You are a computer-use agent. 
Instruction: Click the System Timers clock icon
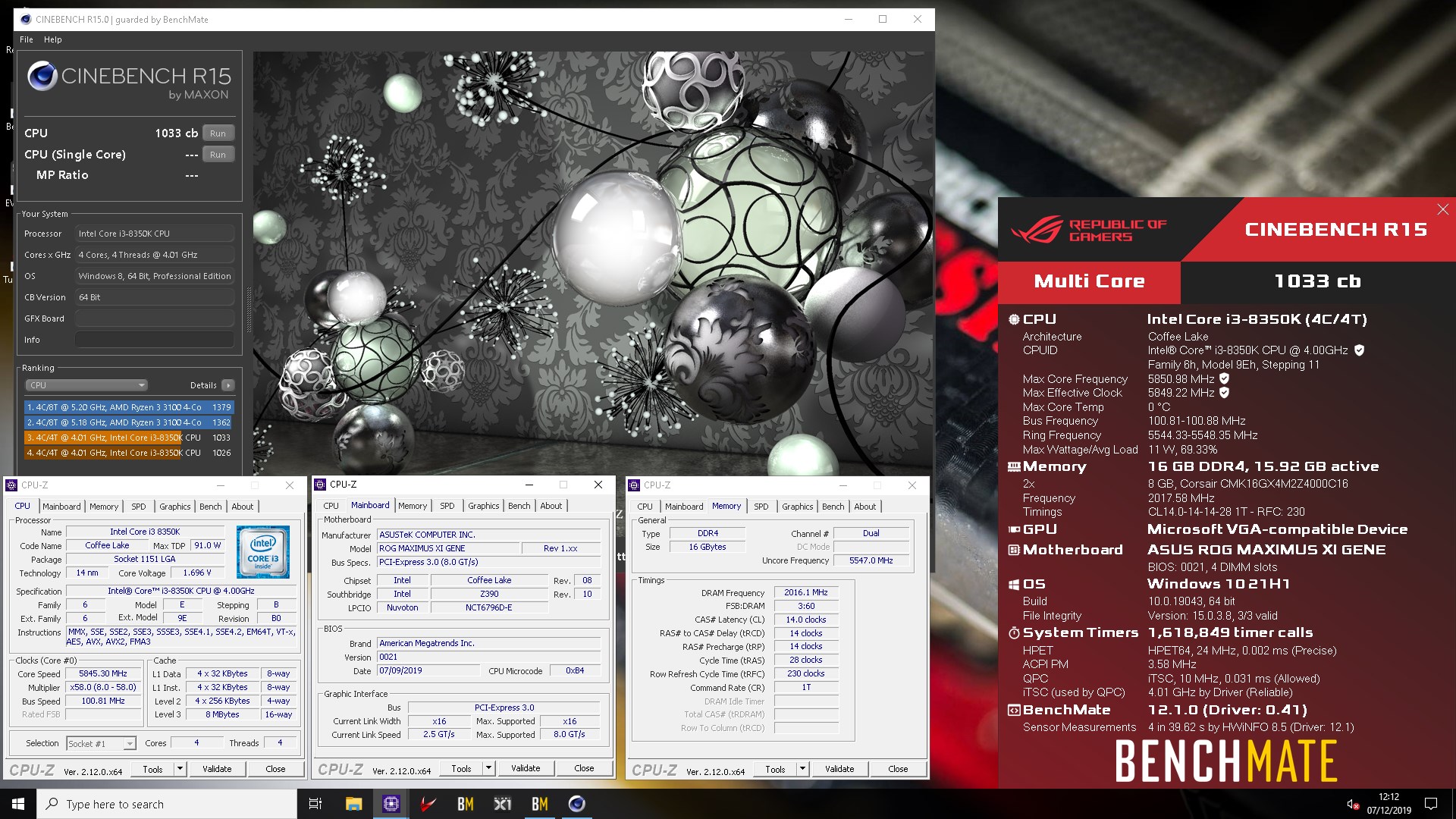1014,632
